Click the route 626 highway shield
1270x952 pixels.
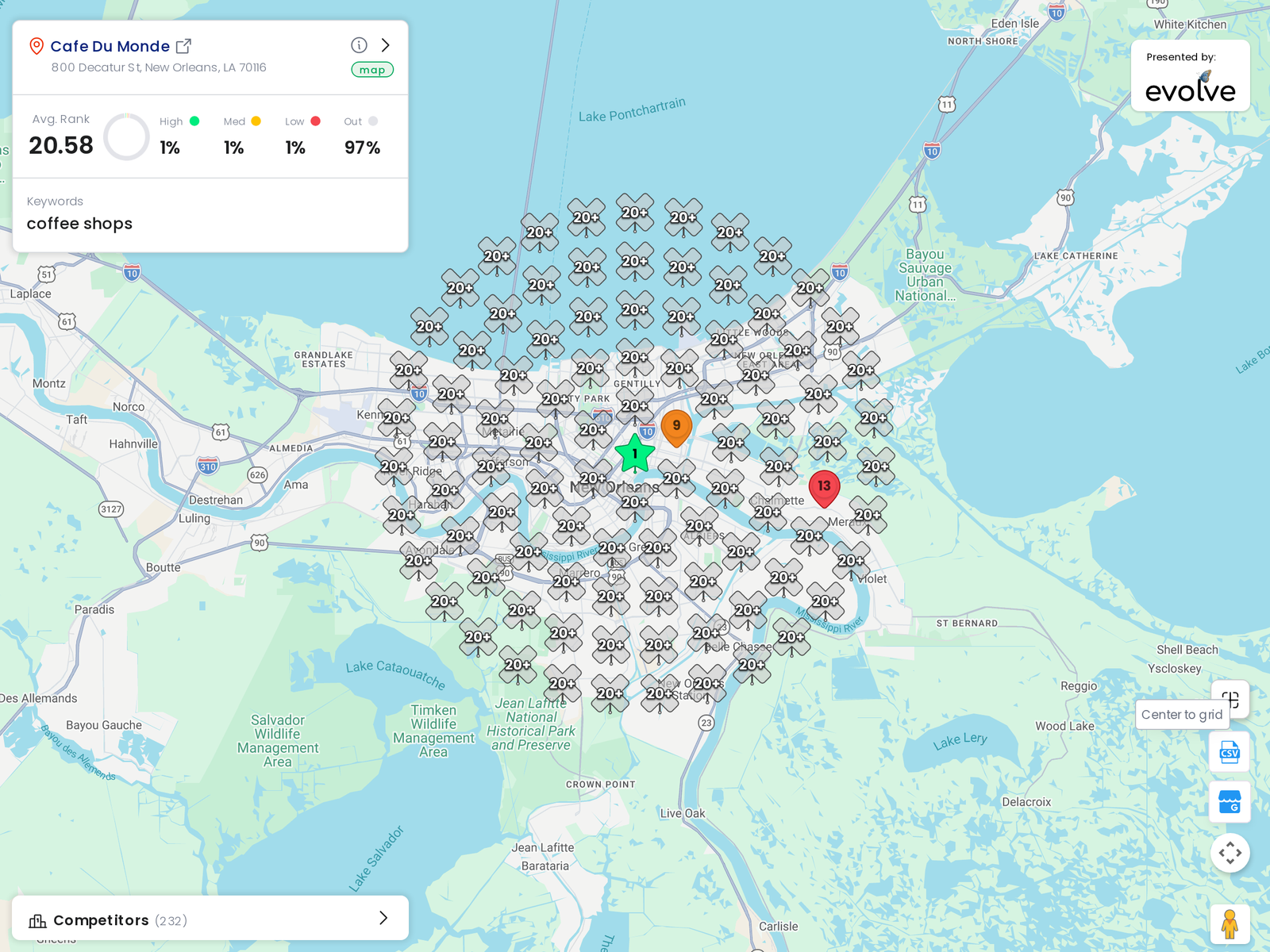(x=257, y=475)
